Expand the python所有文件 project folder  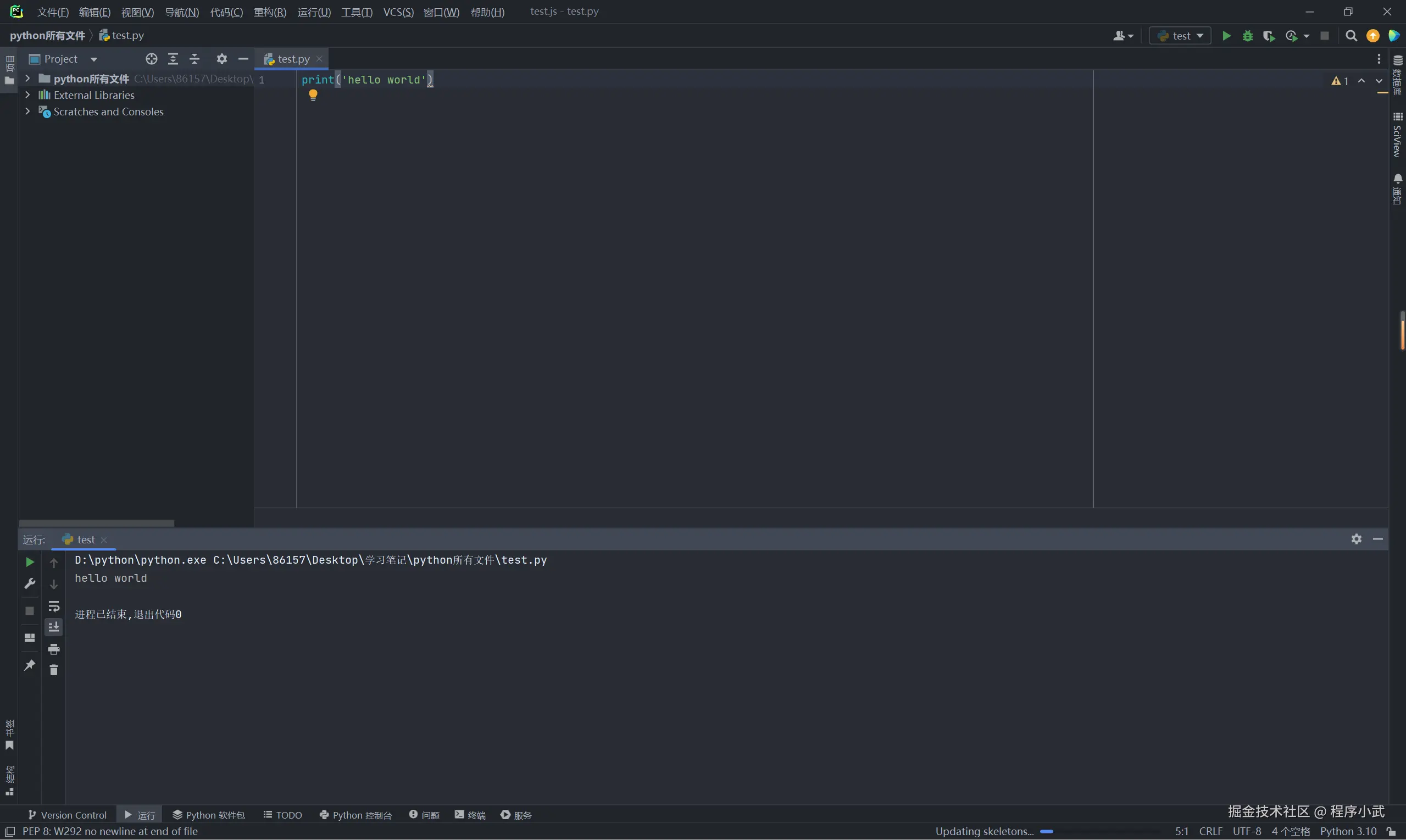pyautogui.click(x=27, y=78)
